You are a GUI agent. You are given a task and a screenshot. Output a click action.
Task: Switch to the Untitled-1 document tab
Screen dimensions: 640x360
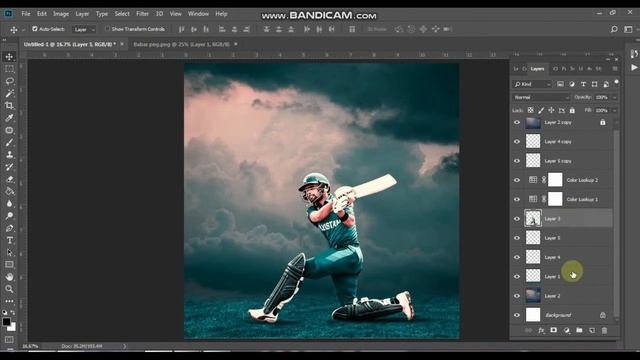tap(69, 44)
